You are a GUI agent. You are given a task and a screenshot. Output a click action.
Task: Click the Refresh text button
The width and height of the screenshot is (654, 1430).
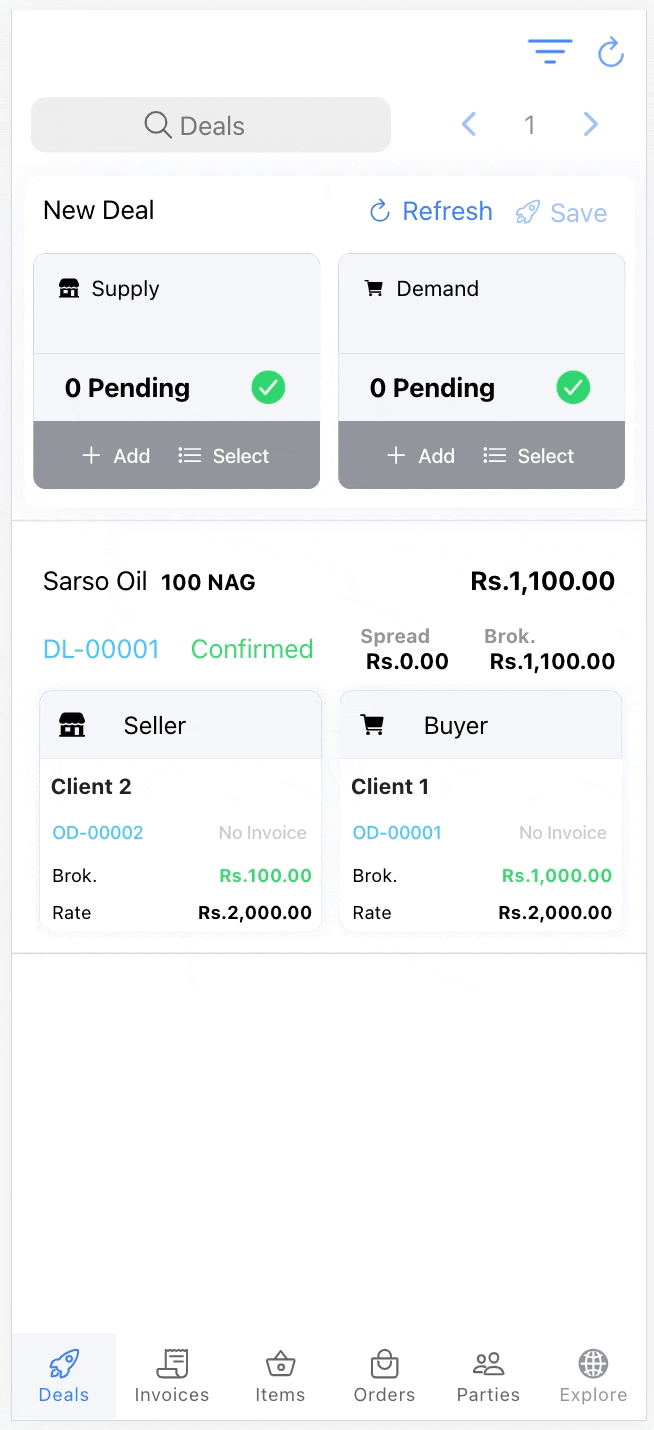click(x=447, y=211)
